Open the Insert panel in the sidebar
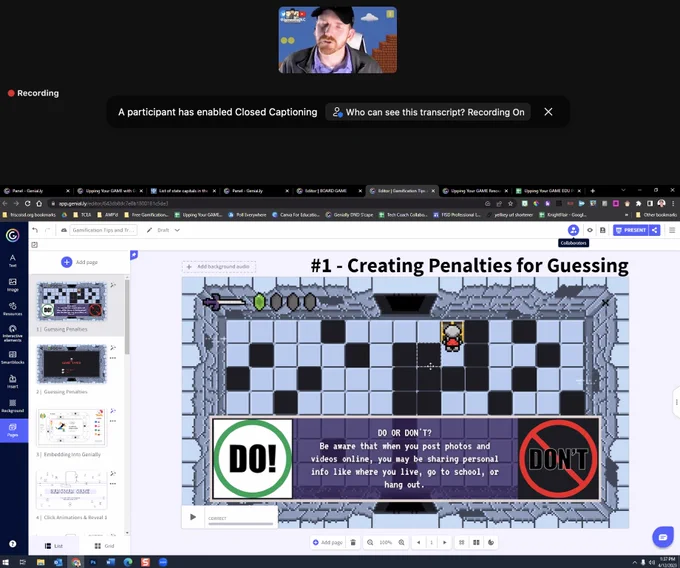 click(13, 381)
